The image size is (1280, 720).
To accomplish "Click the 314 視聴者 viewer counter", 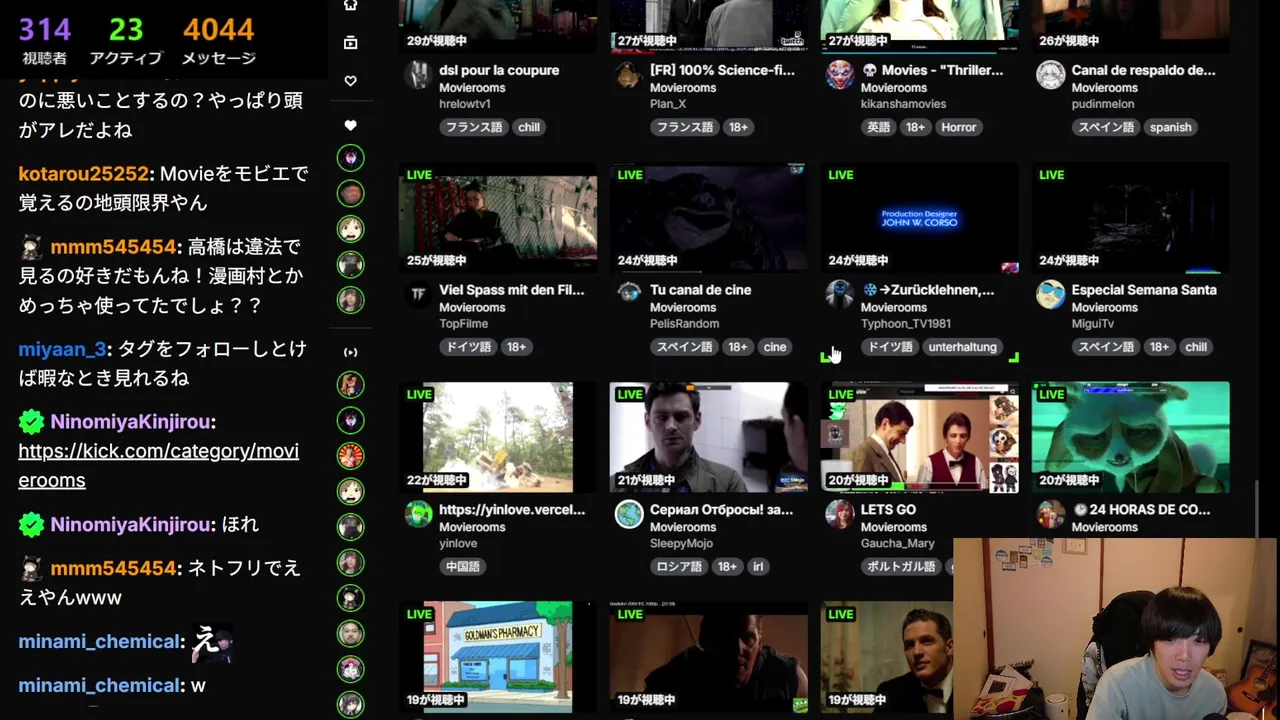I will [x=44, y=40].
